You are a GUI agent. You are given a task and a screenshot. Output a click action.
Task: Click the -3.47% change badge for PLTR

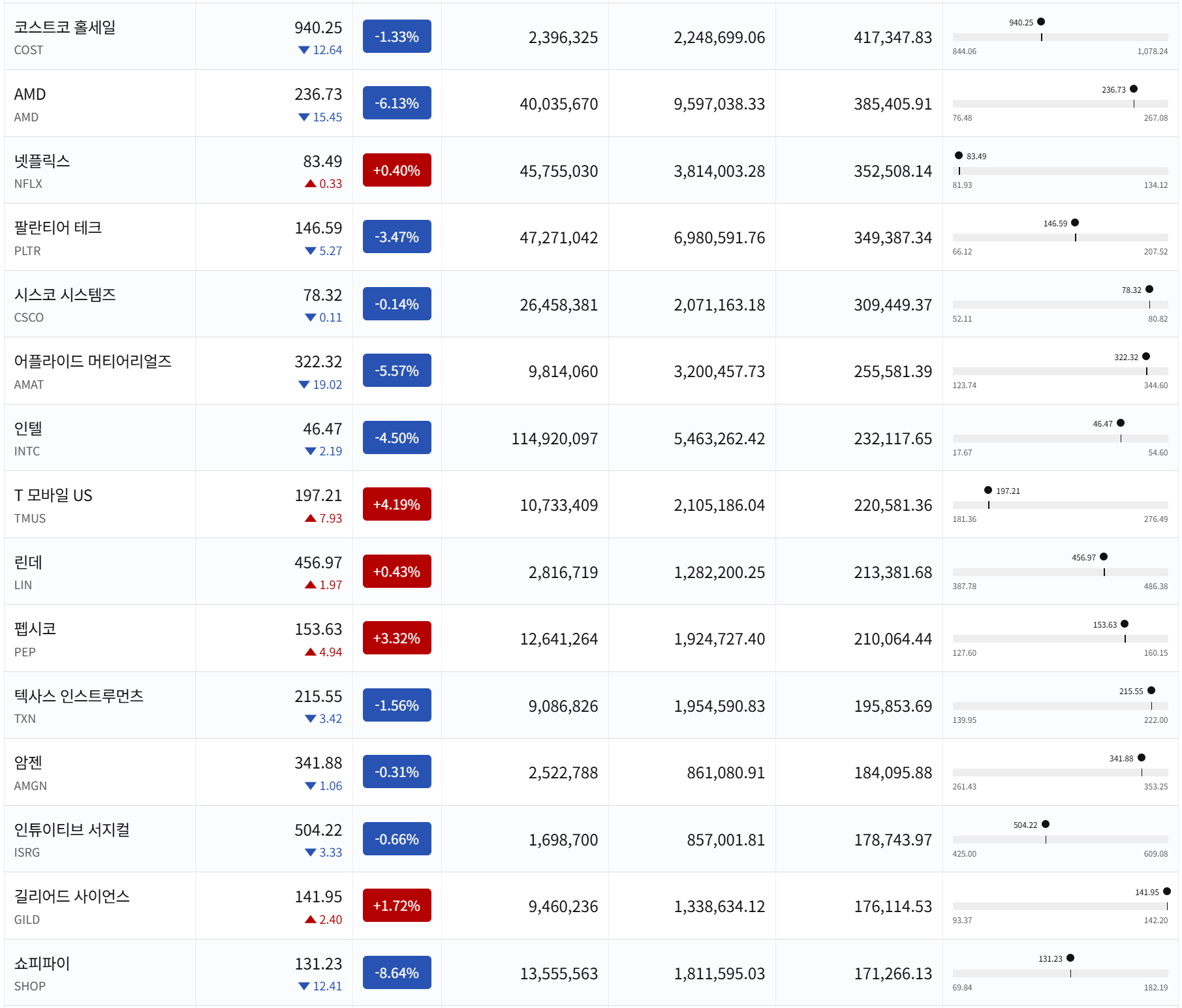pyautogui.click(x=397, y=237)
